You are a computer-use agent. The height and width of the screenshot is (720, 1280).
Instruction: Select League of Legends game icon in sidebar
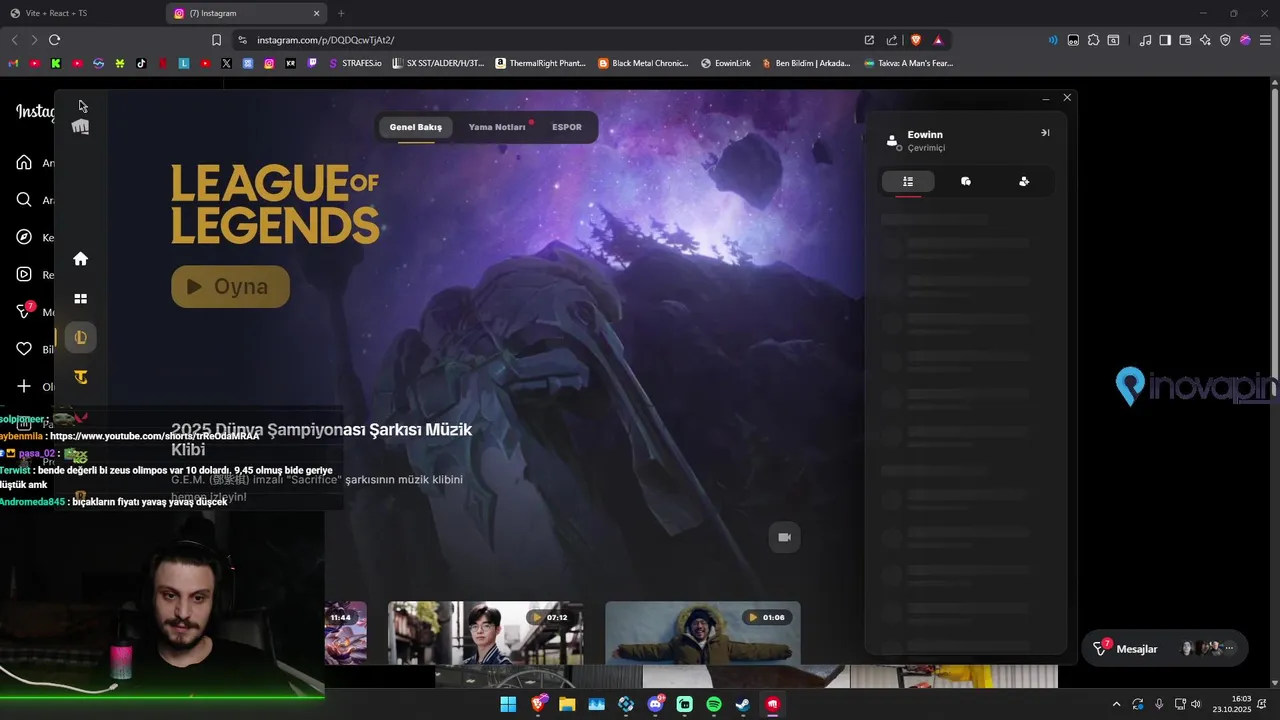point(81,337)
